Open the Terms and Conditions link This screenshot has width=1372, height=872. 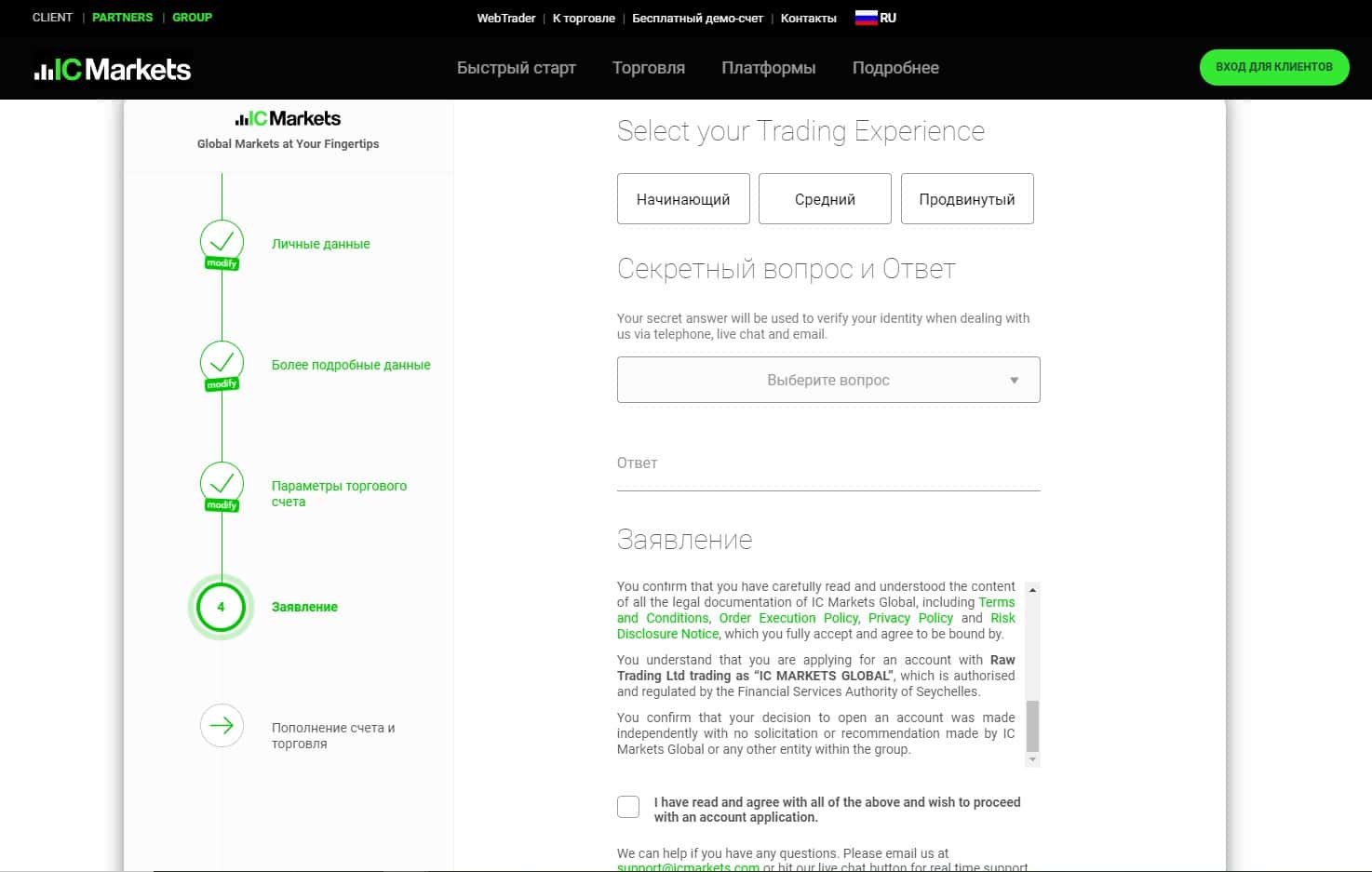663,618
